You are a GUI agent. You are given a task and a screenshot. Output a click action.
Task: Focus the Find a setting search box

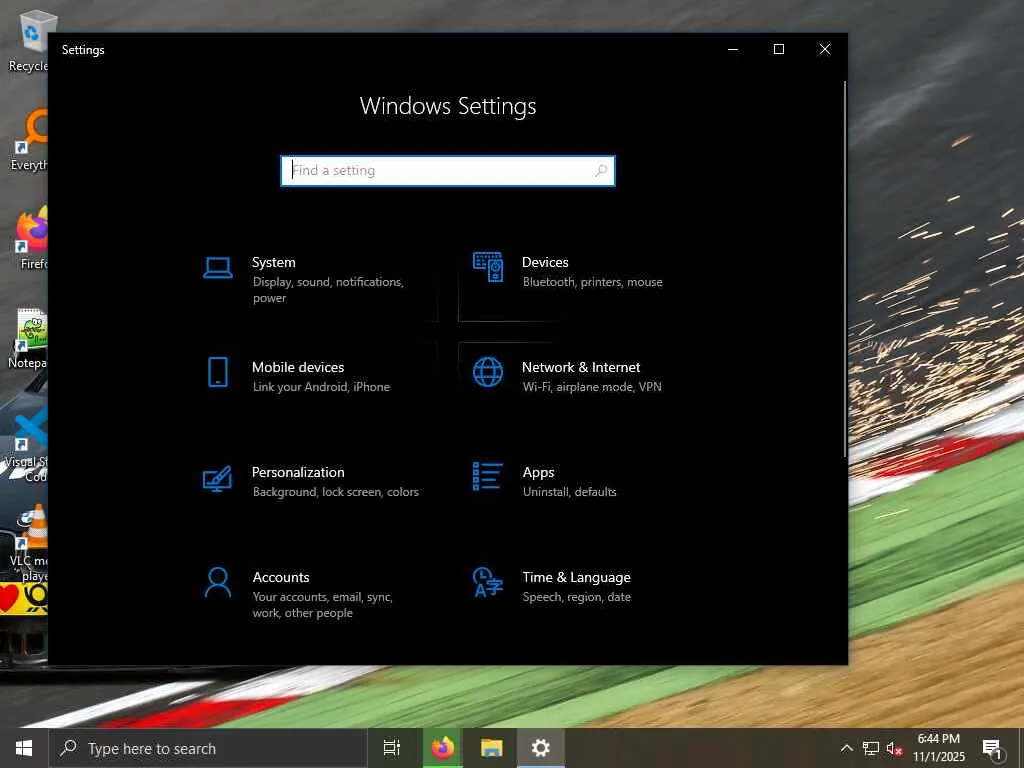coord(448,170)
